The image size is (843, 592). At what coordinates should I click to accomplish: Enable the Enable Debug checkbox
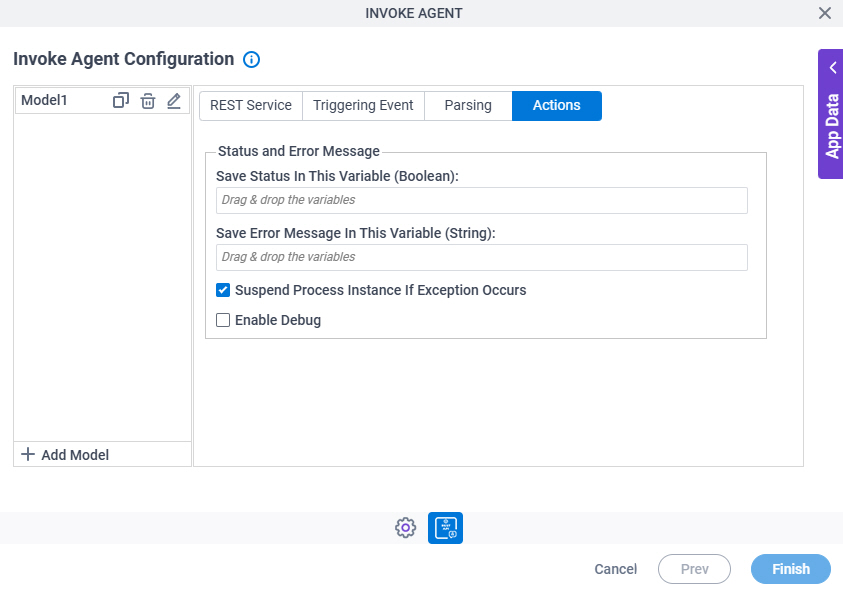click(x=223, y=320)
